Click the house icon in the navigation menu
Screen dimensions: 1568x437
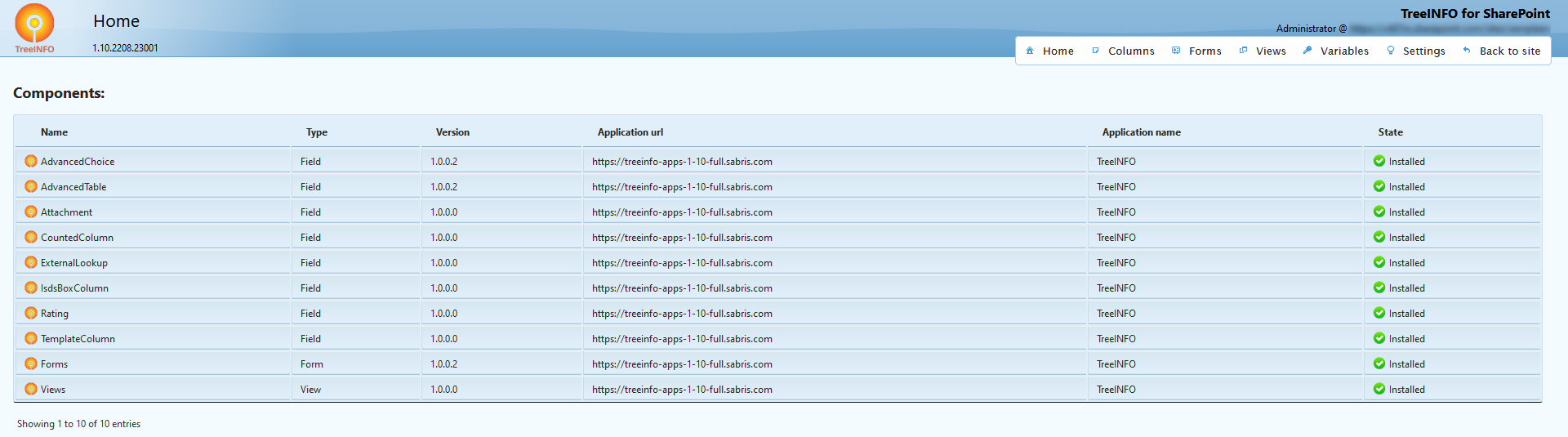pyautogui.click(x=1030, y=51)
